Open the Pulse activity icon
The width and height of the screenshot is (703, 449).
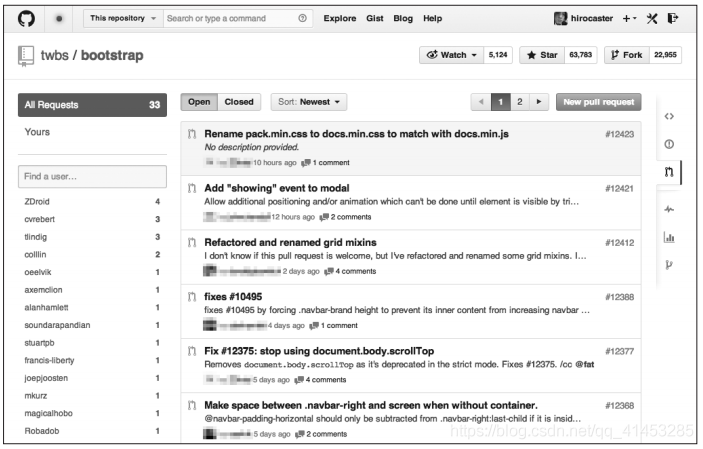(669, 209)
